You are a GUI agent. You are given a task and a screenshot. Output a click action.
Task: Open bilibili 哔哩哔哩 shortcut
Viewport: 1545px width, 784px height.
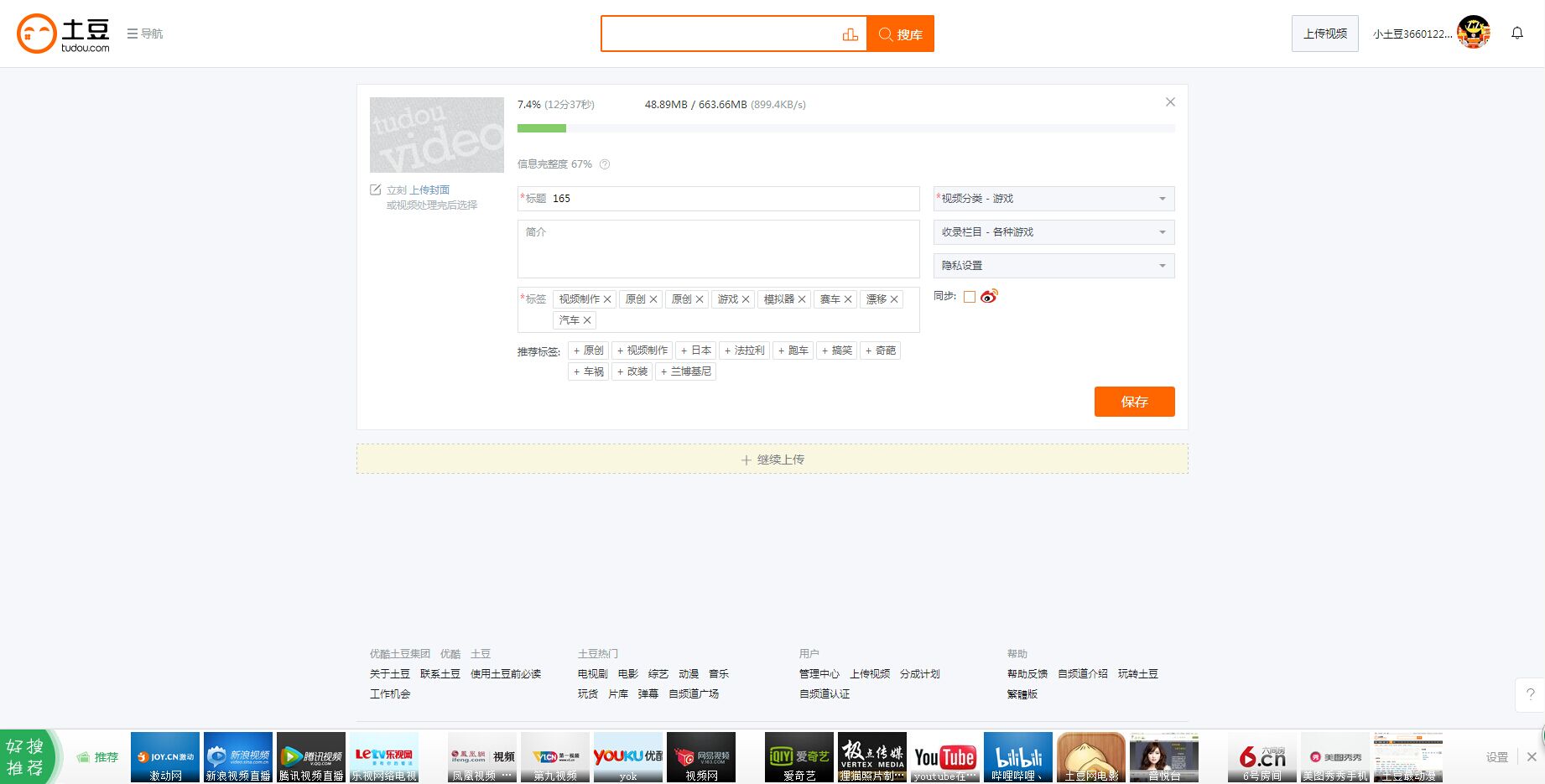(1018, 757)
